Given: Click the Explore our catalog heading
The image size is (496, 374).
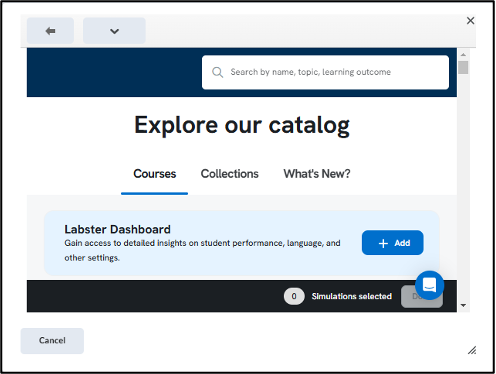Looking at the screenshot, I should tap(242, 126).
